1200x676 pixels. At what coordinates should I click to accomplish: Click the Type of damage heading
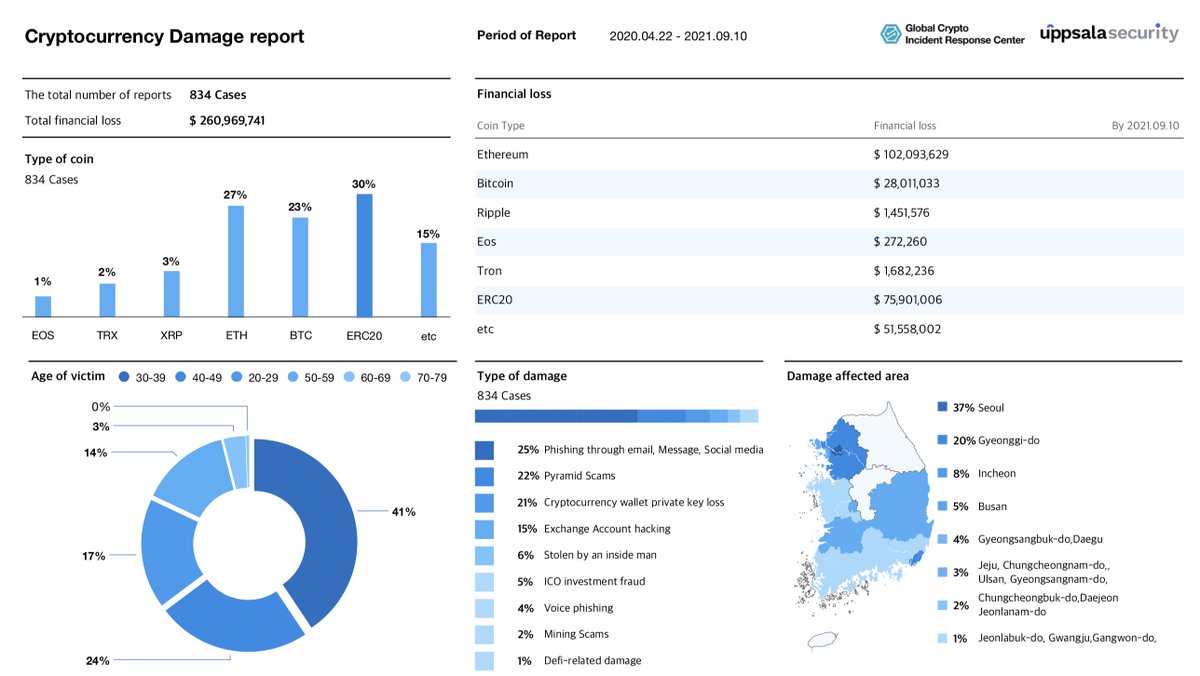pos(522,376)
